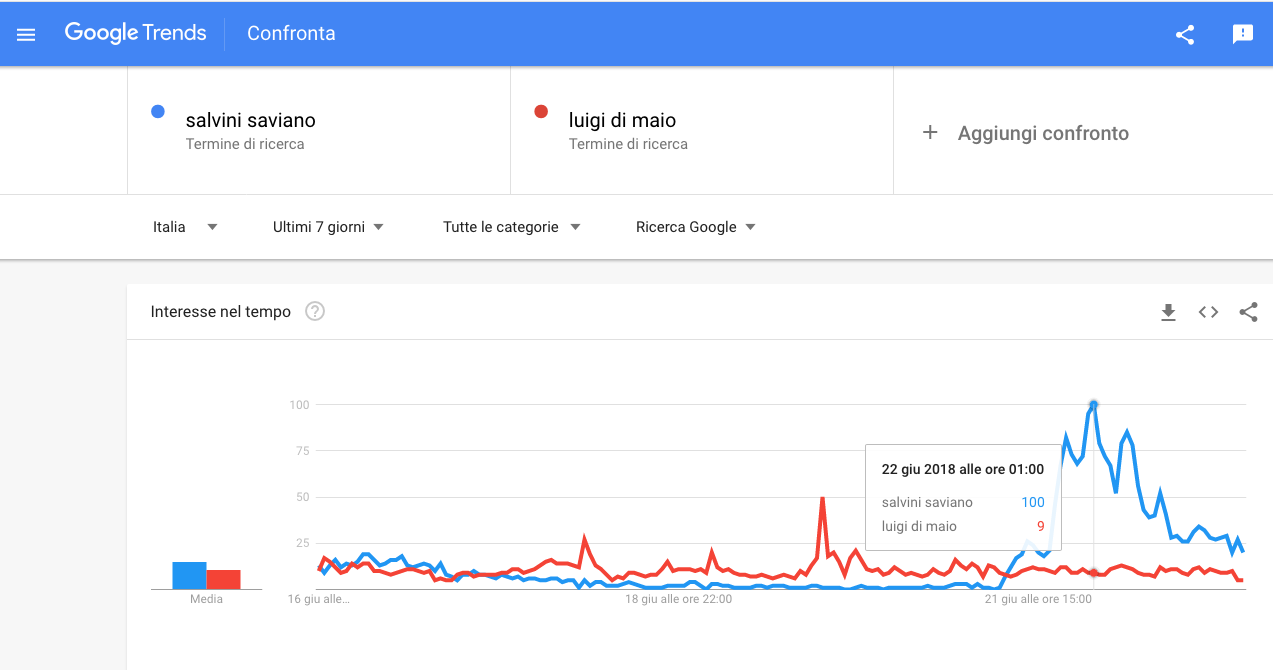Edit the luigi di maio search term
This screenshot has width=1273, height=670.
tap(622, 120)
